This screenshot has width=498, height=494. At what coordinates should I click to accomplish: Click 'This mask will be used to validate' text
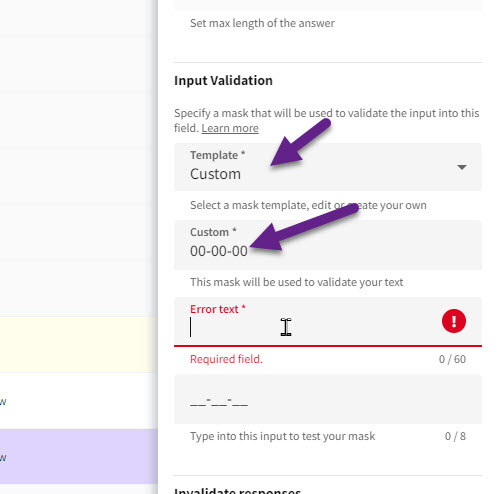point(296,282)
